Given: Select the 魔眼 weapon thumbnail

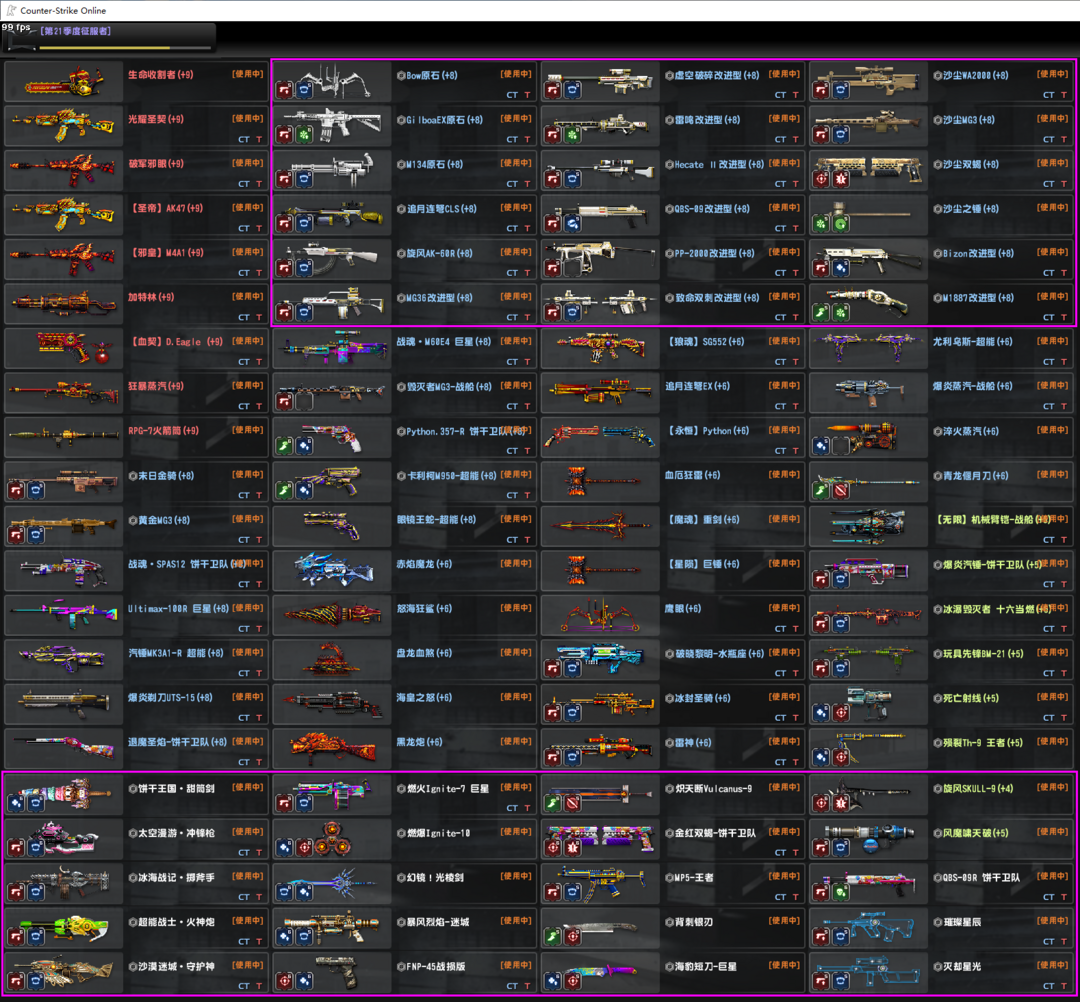Looking at the screenshot, I should [x=600, y=615].
